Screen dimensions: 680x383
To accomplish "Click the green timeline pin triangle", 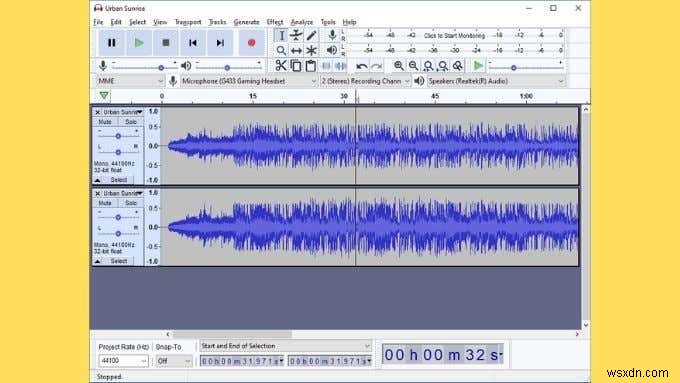I will pos(104,95).
